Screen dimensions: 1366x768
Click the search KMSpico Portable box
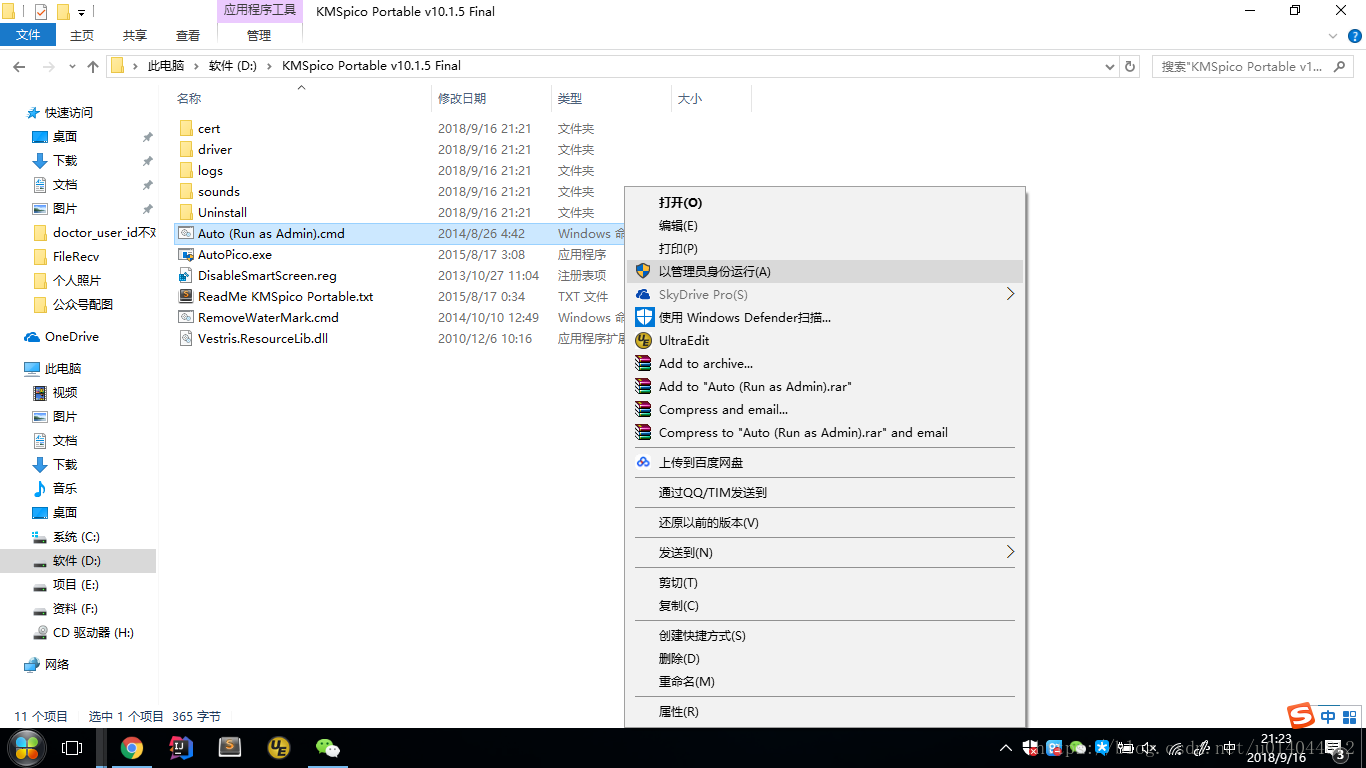pos(1254,66)
